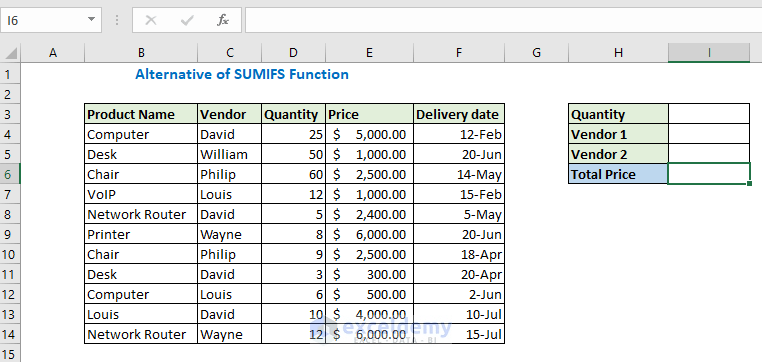
Task: Select column F header
Action: [459, 52]
